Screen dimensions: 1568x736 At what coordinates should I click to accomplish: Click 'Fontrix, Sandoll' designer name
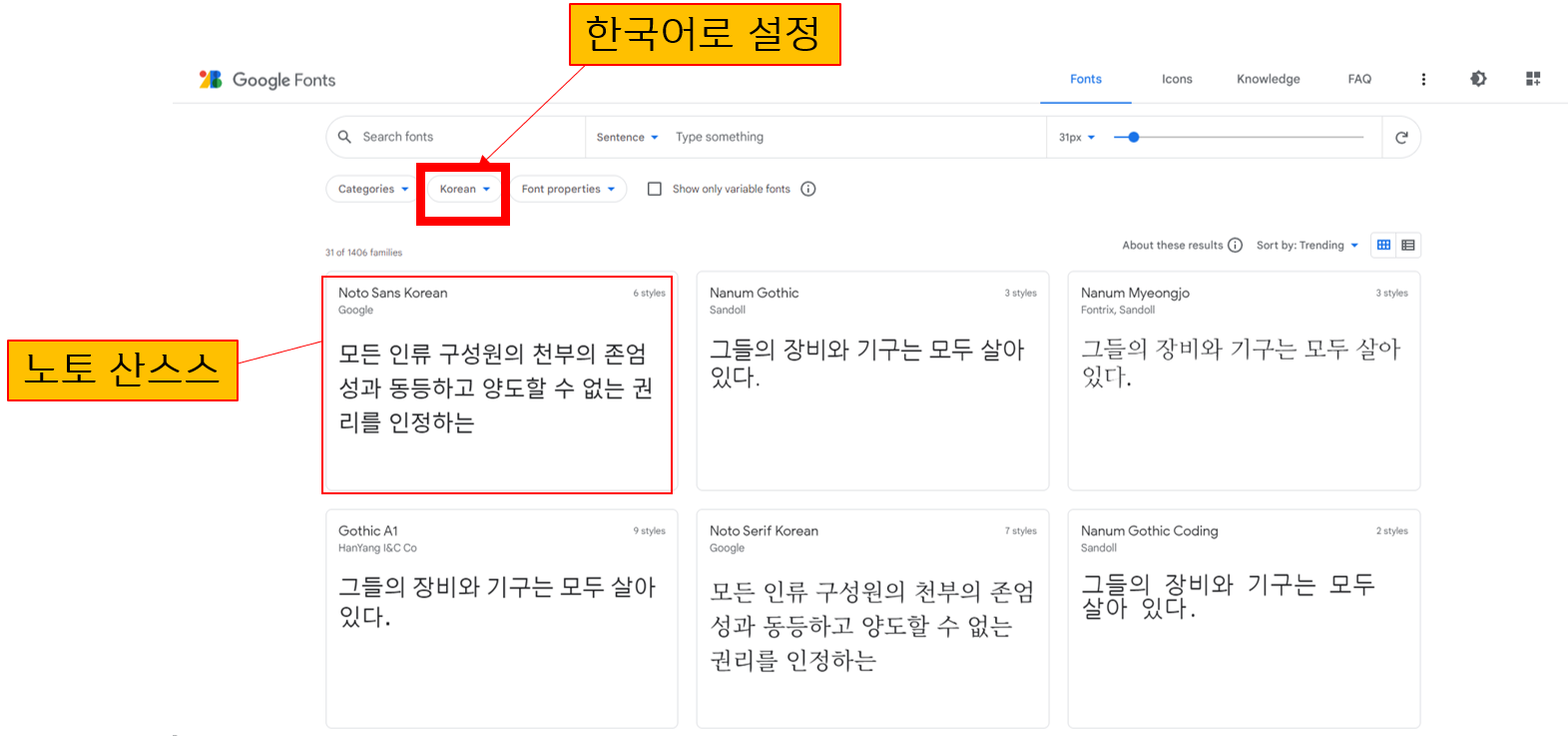[1118, 311]
